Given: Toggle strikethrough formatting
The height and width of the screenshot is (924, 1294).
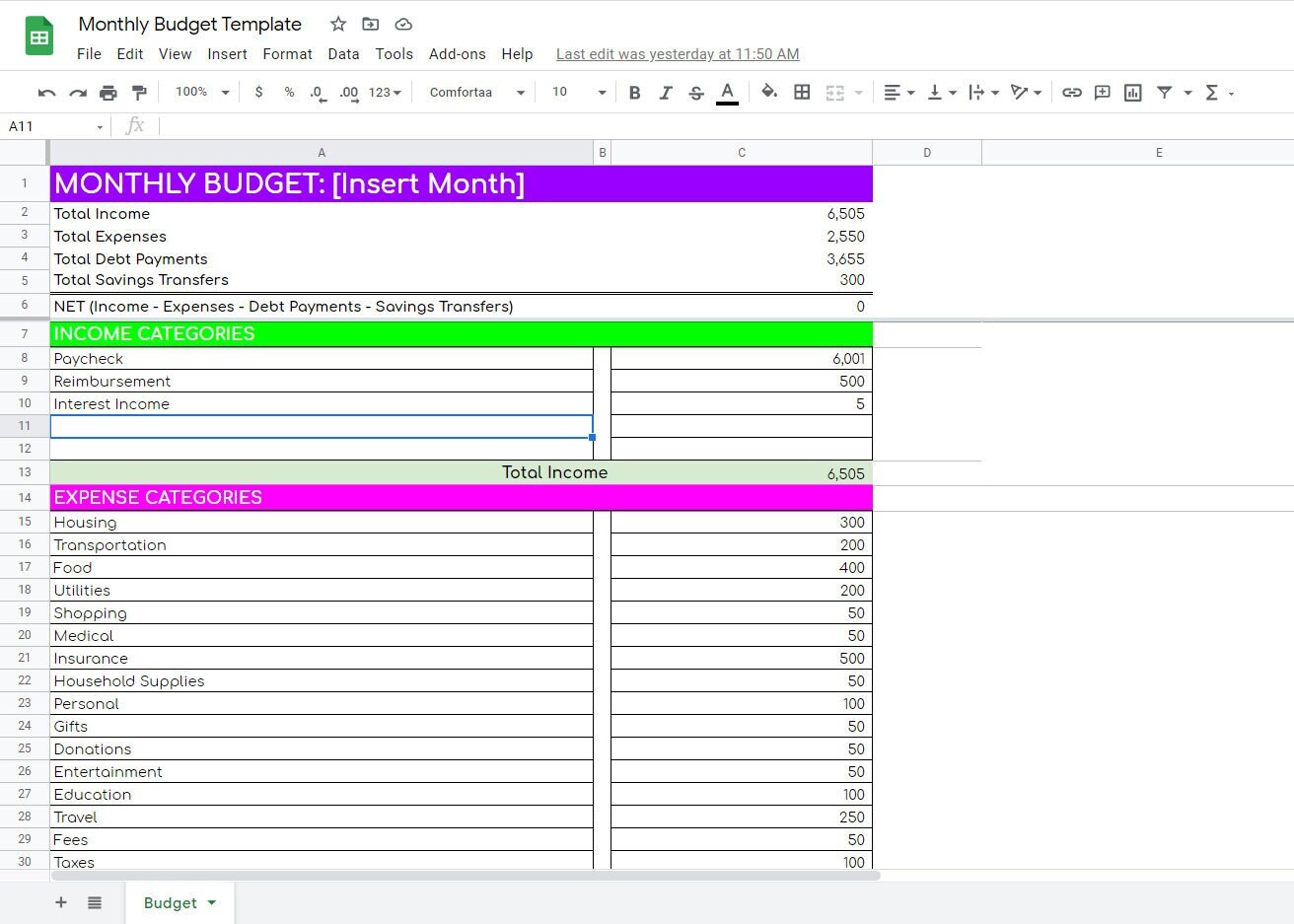Looking at the screenshot, I should coord(696,93).
